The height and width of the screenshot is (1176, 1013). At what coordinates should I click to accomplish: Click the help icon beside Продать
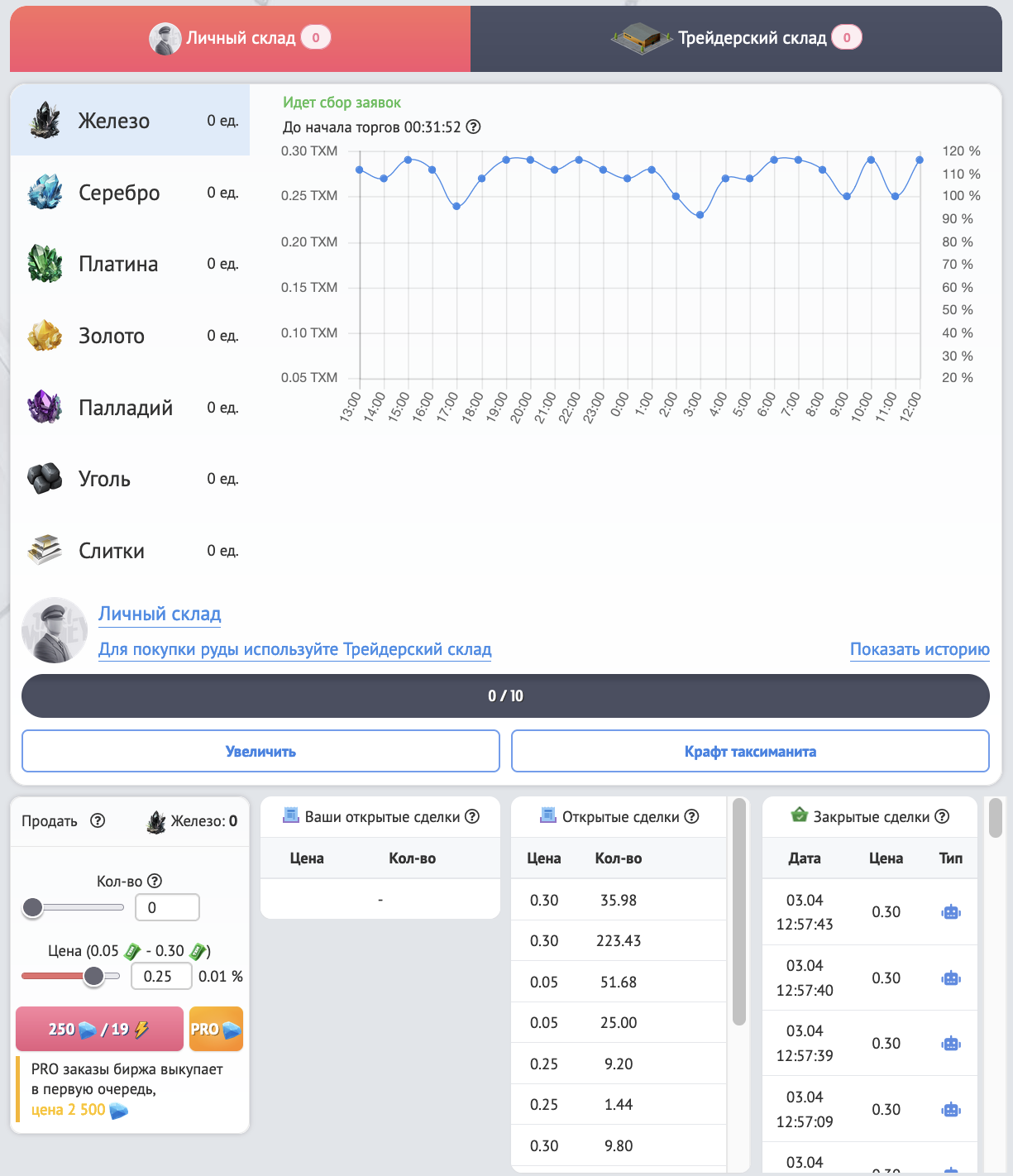coord(98,821)
